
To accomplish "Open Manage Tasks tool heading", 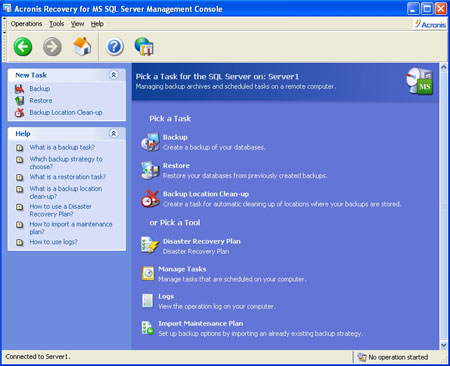I will pos(182,269).
